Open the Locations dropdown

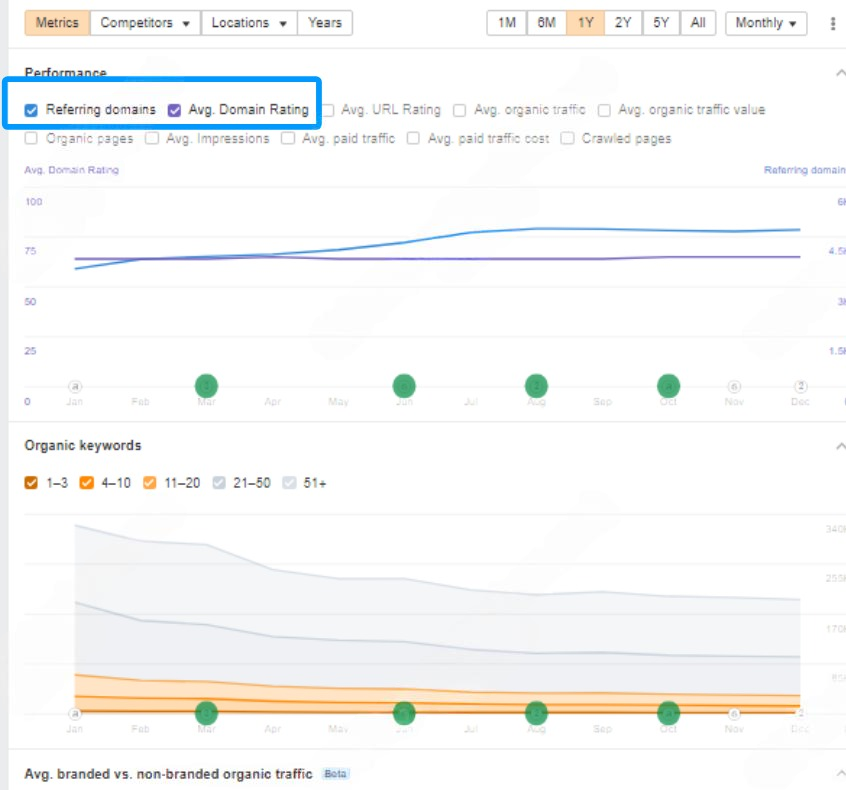pyautogui.click(x=249, y=23)
